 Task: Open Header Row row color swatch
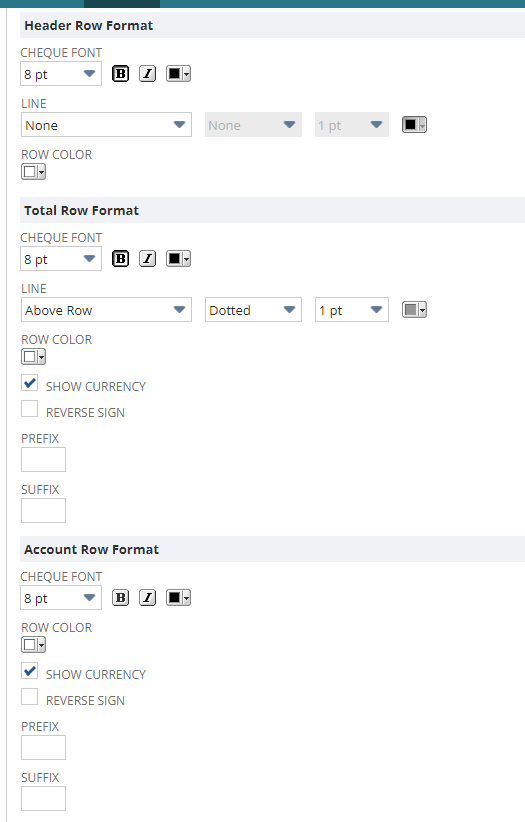click(34, 171)
